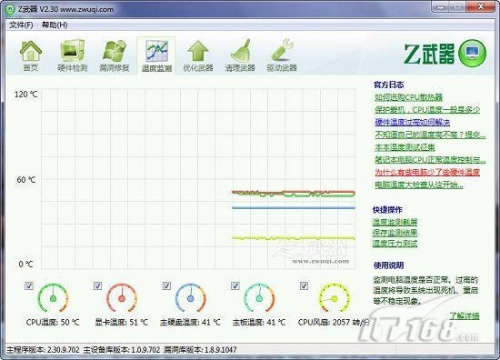The width and height of the screenshot is (500, 360).
Task: Open link 不知道自己的温度高不高？
Action: click(x=430, y=135)
